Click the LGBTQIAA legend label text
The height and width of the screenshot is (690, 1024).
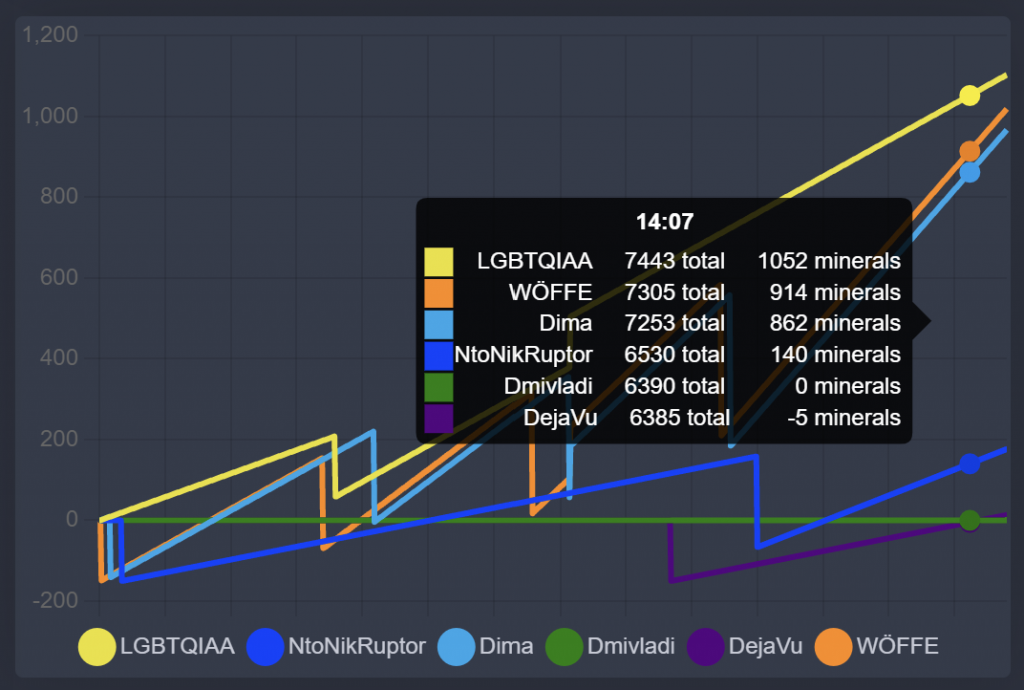[177, 646]
